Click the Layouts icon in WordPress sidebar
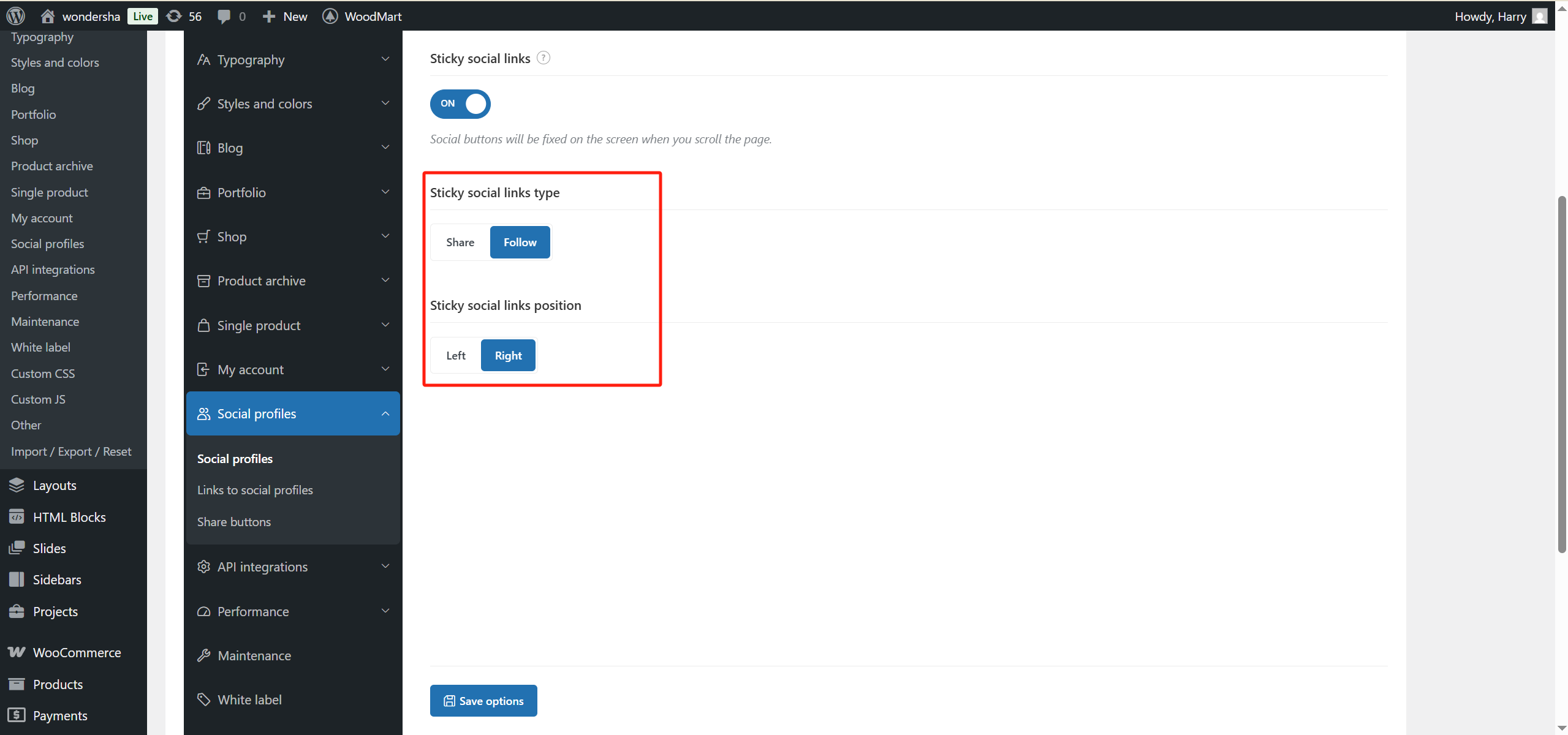Screen dimensions: 1568x735 pyautogui.click(x=17, y=485)
